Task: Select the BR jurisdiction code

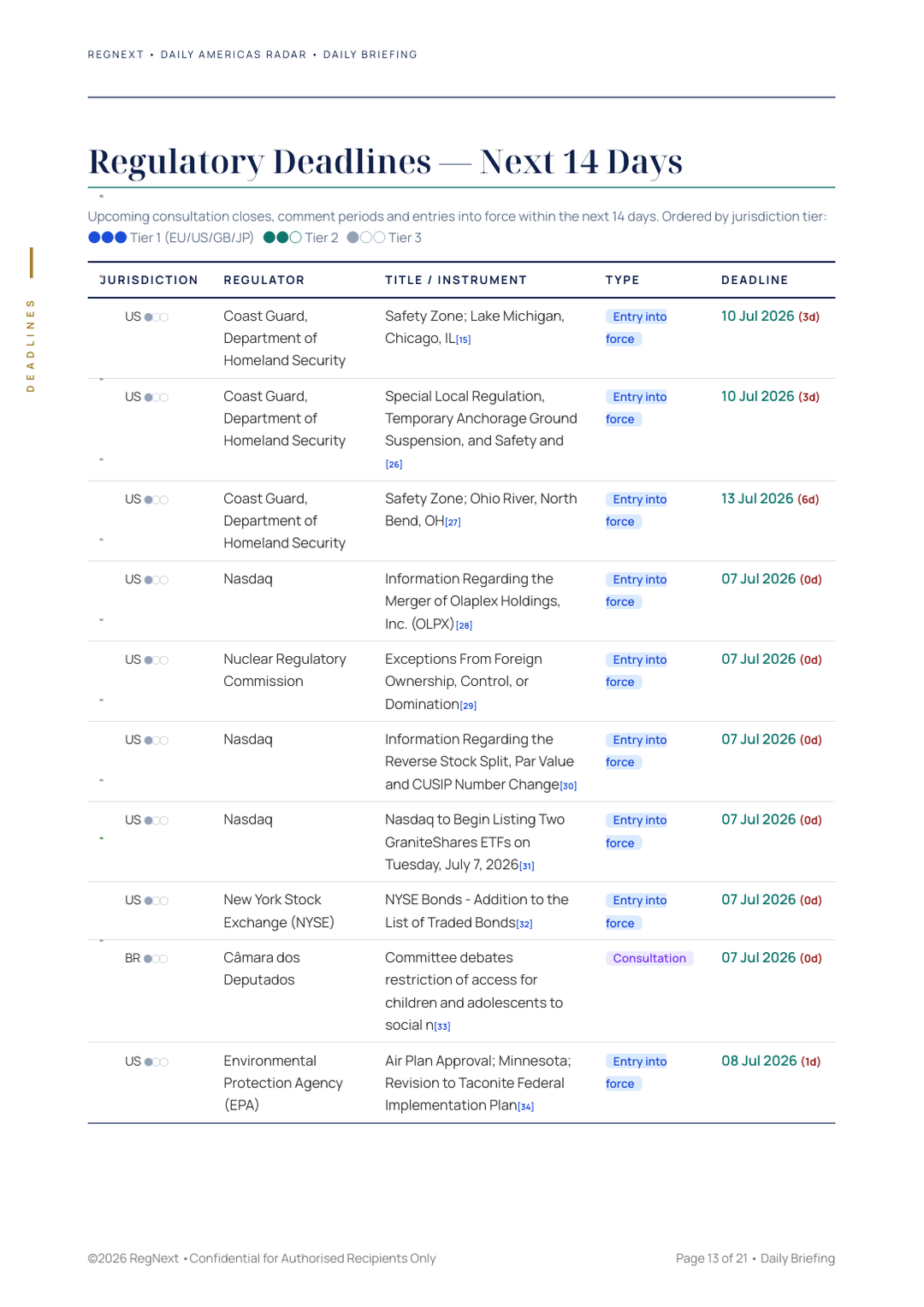Action: (133, 958)
